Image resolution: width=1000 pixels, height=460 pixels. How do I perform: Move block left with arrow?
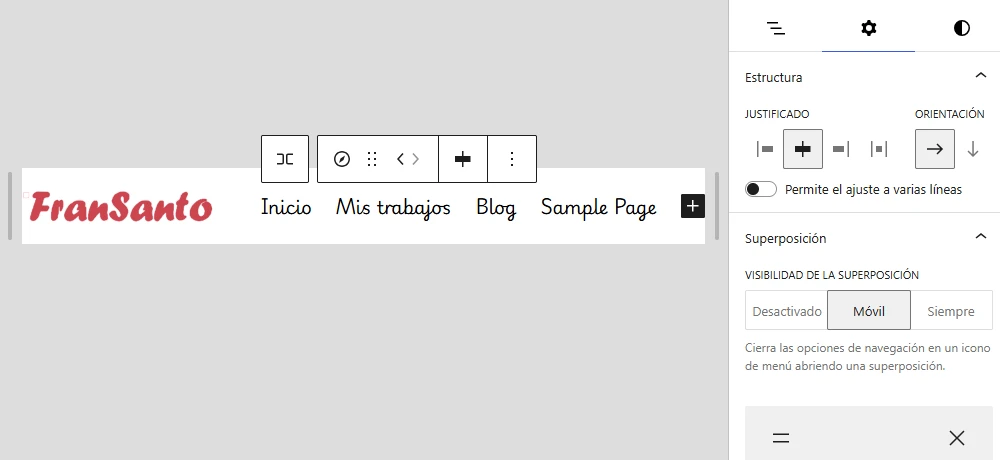point(401,159)
